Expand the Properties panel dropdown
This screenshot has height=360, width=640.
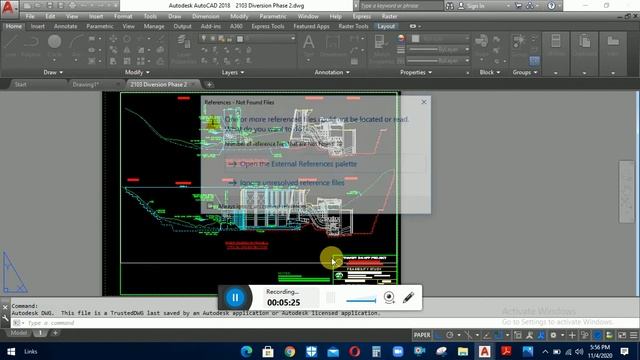point(416,72)
